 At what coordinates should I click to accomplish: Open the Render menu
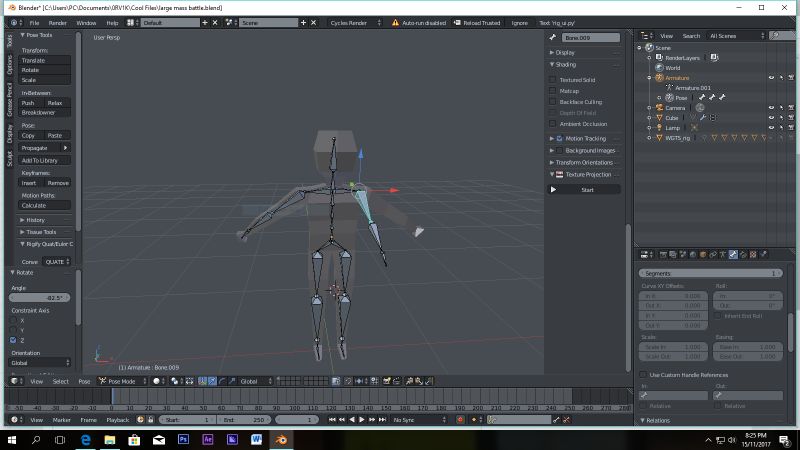[58, 22]
